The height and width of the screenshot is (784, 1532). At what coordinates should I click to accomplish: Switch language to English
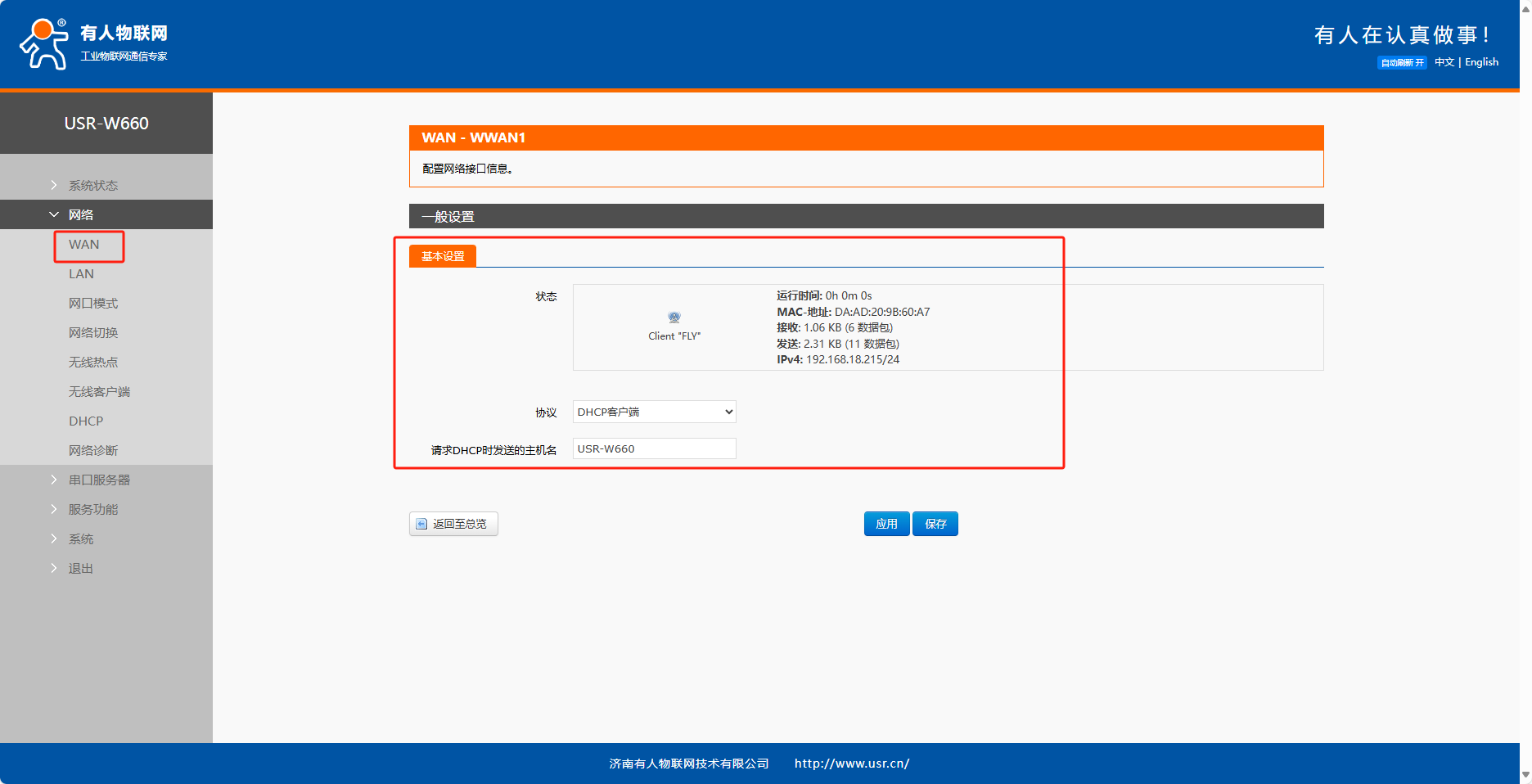coord(1481,62)
